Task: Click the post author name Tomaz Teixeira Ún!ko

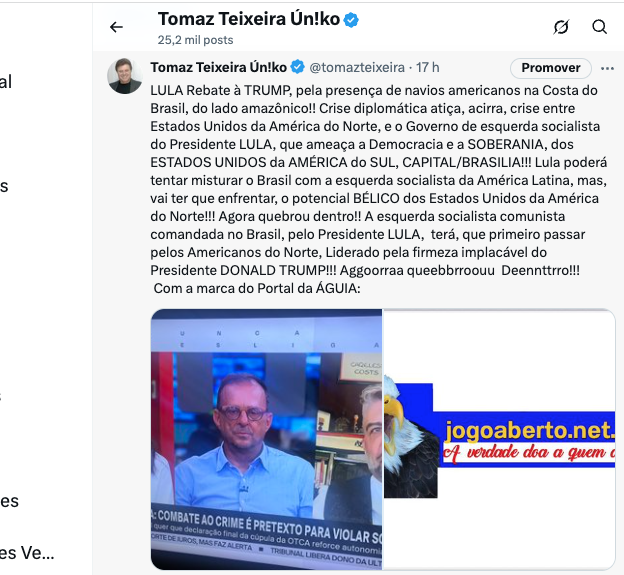Action: tap(218, 68)
